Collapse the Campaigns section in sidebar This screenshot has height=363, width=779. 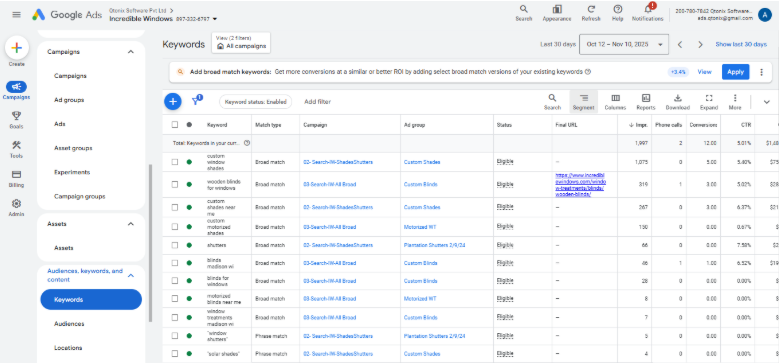click(x=131, y=52)
